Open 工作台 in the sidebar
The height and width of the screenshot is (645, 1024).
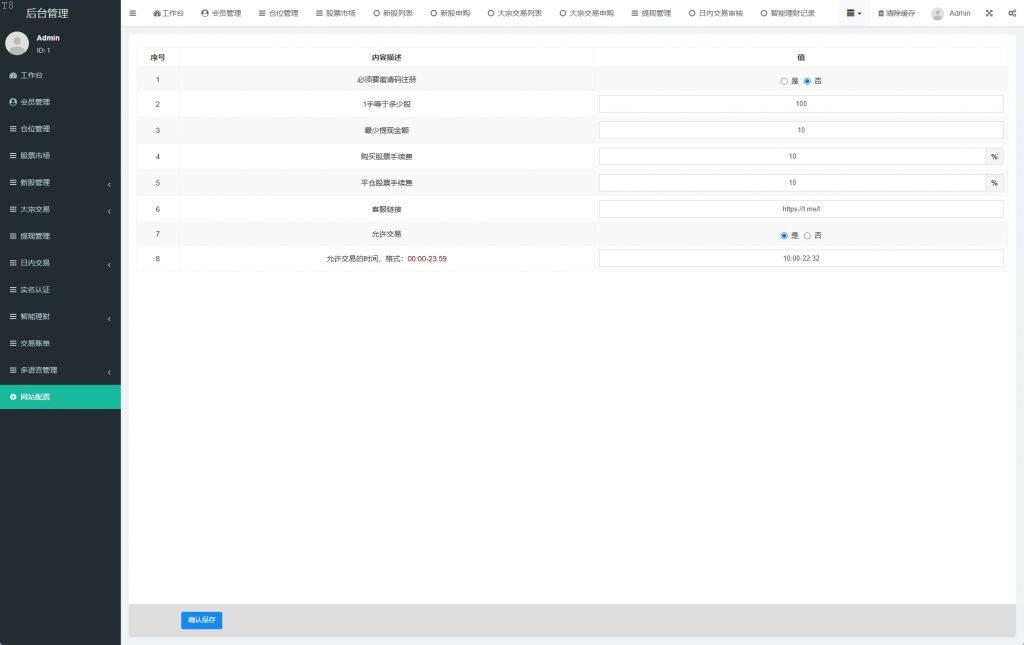point(31,75)
